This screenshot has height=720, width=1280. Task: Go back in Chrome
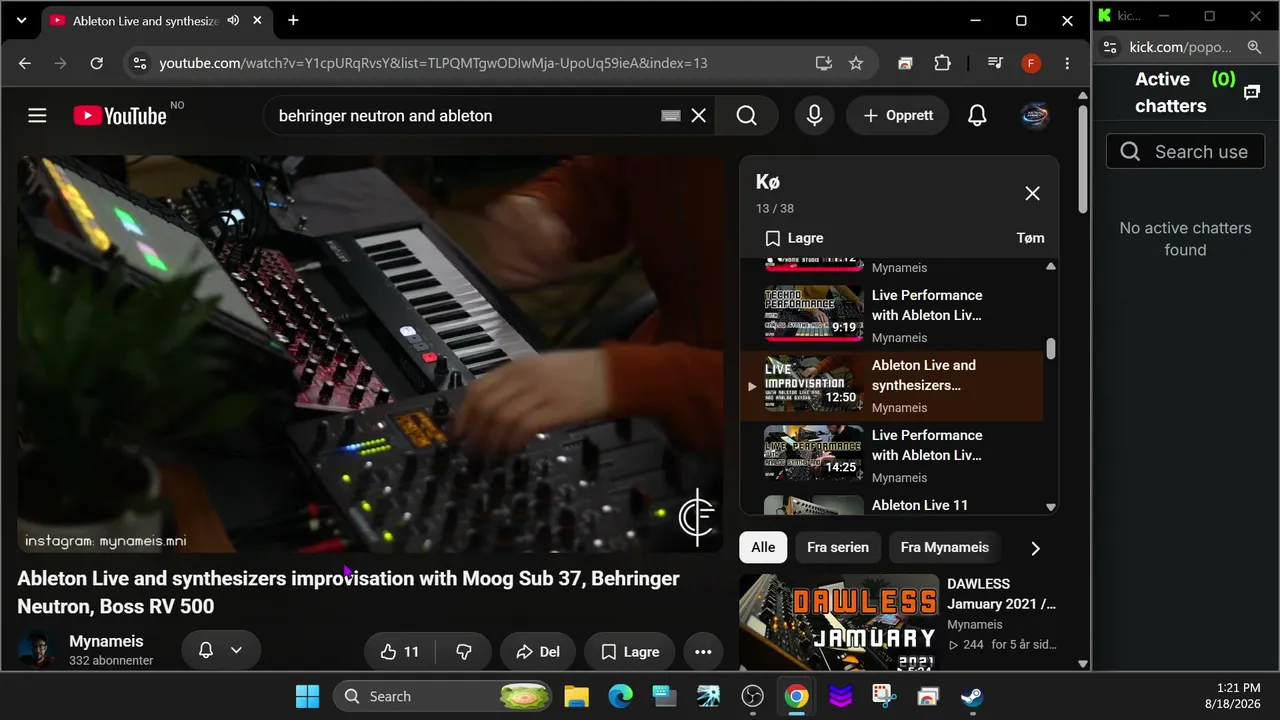pos(25,63)
